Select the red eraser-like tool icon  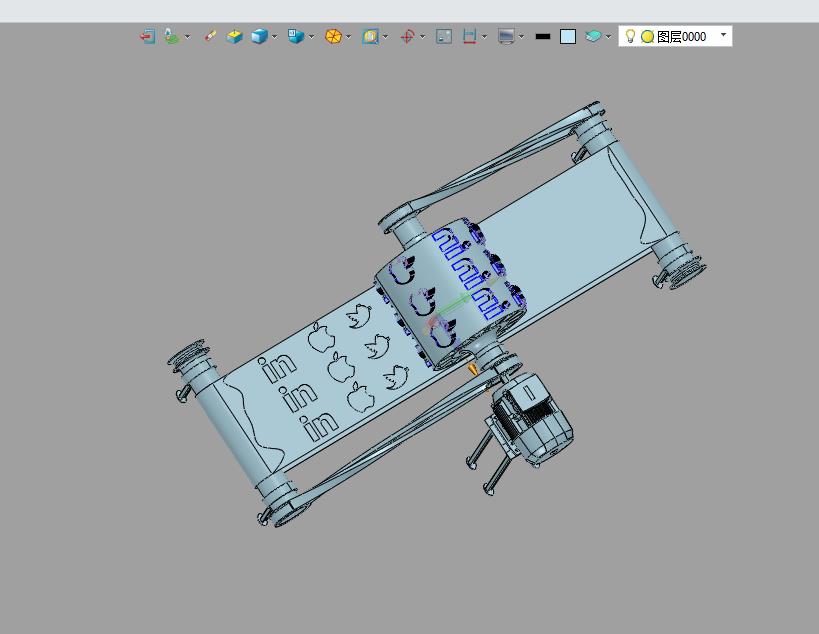pos(210,36)
